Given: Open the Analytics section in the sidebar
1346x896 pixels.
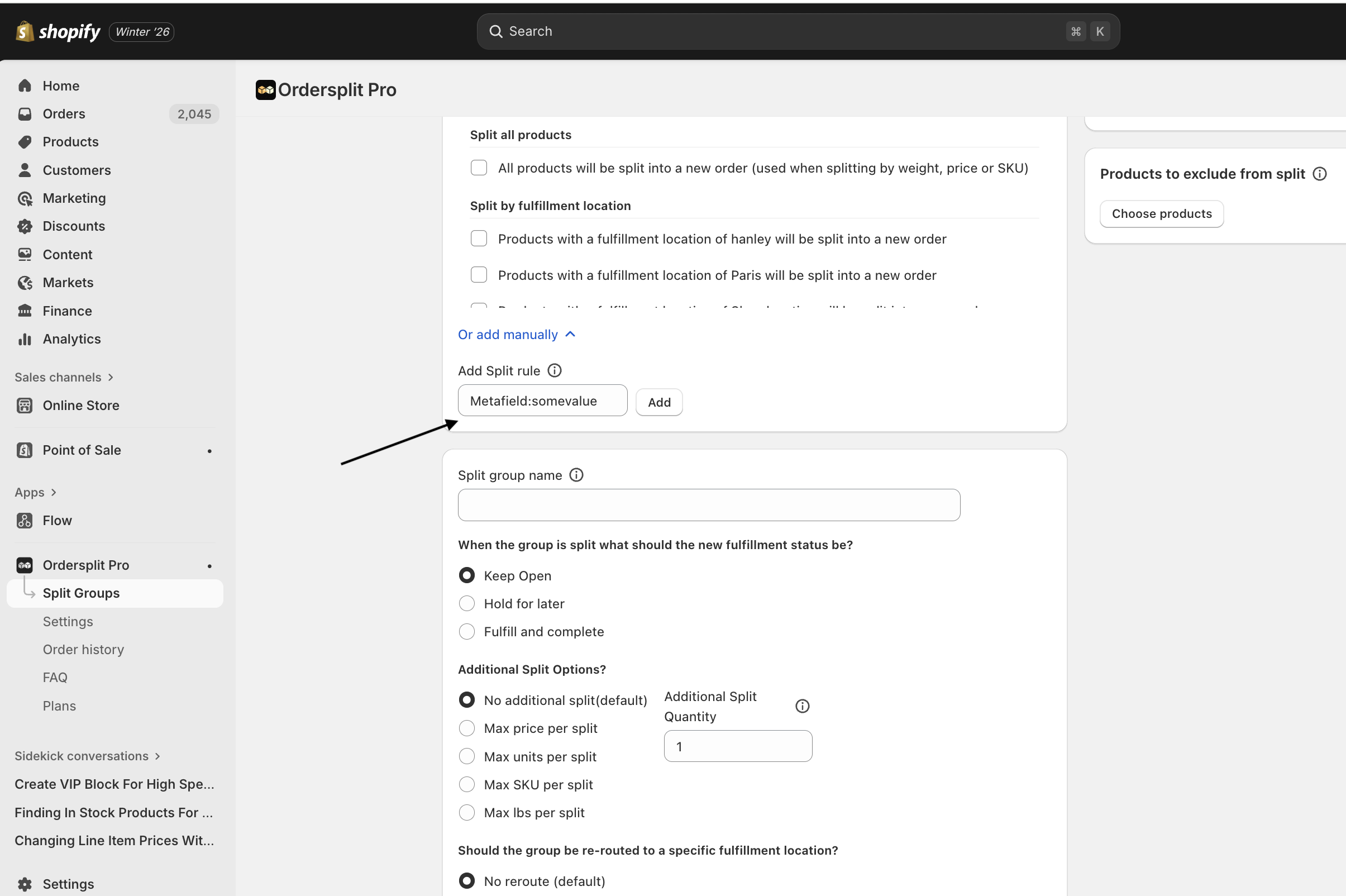Looking at the screenshot, I should tap(71, 339).
